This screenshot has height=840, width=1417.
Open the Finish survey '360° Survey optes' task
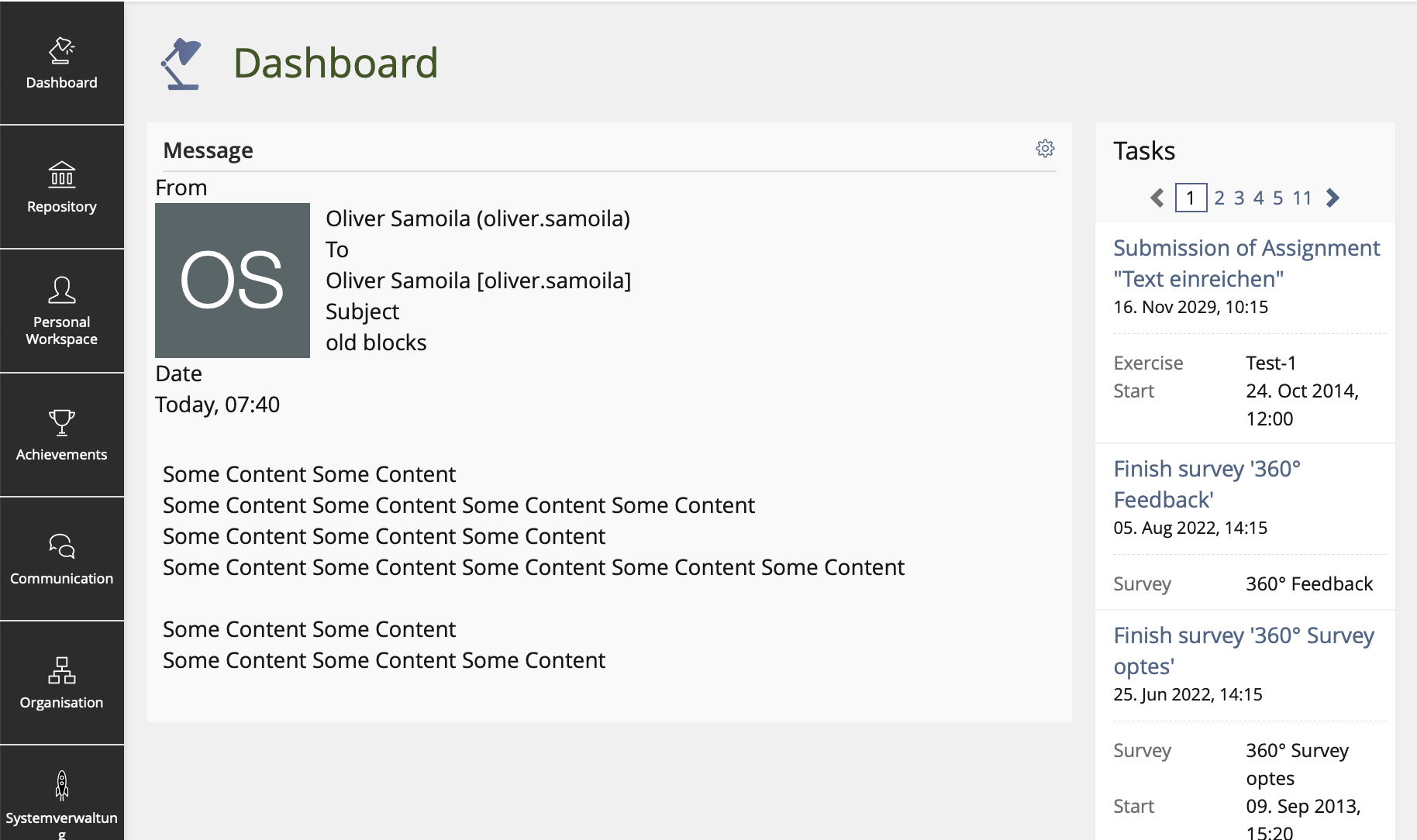tap(1243, 651)
